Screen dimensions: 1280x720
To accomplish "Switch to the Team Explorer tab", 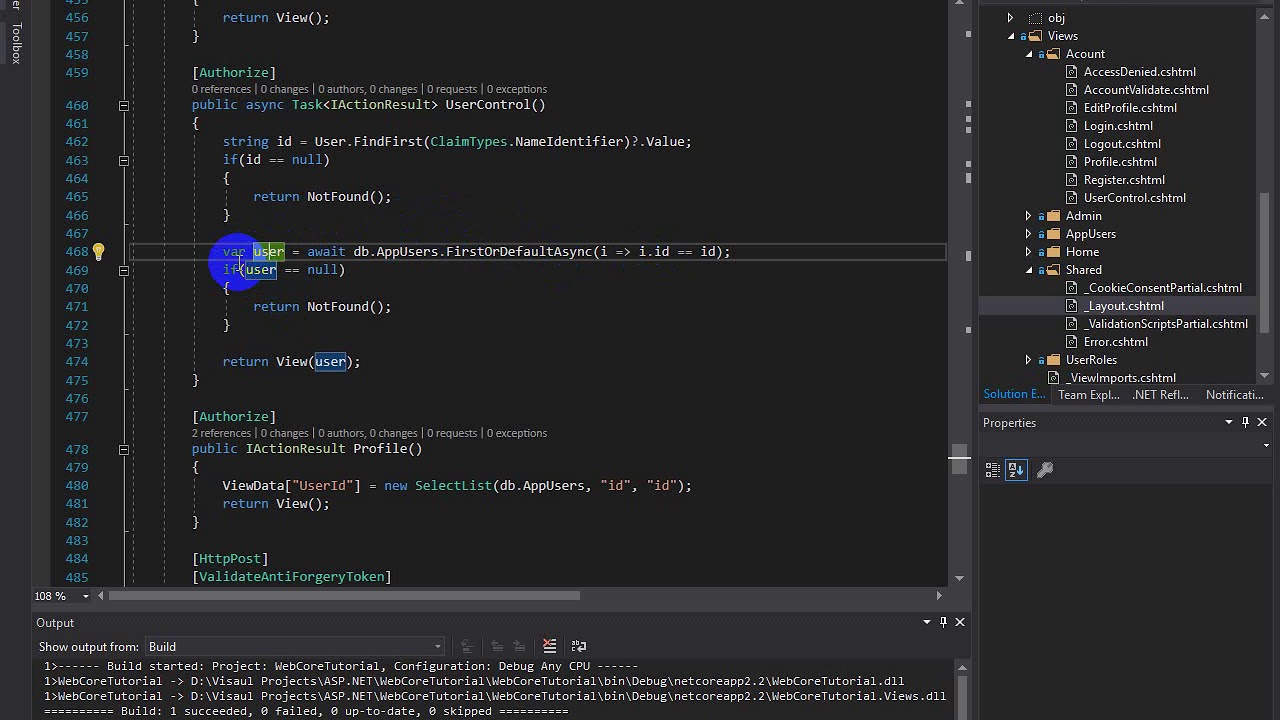I will [1089, 394].
